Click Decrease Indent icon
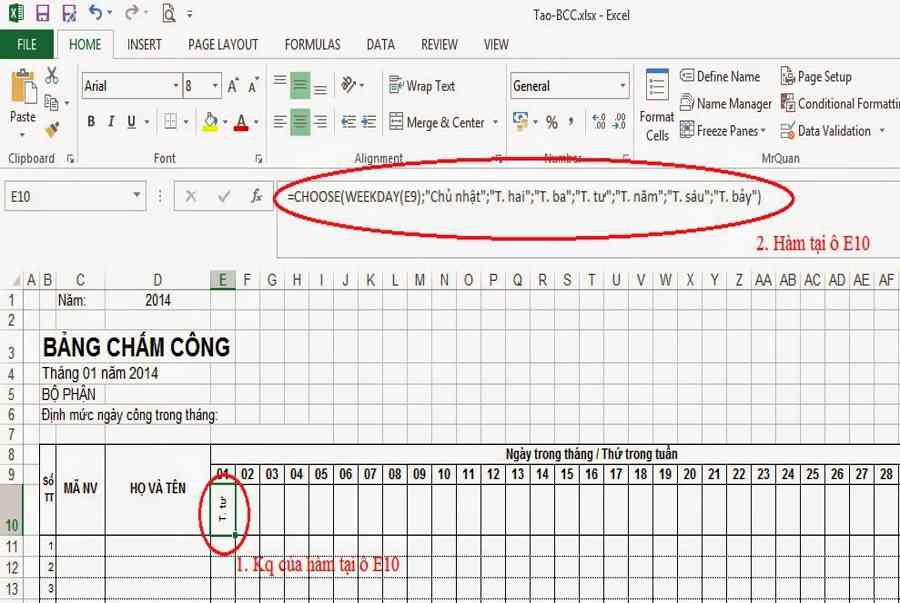This screenshot has height=603, width=900. click(x=348, y=122)
